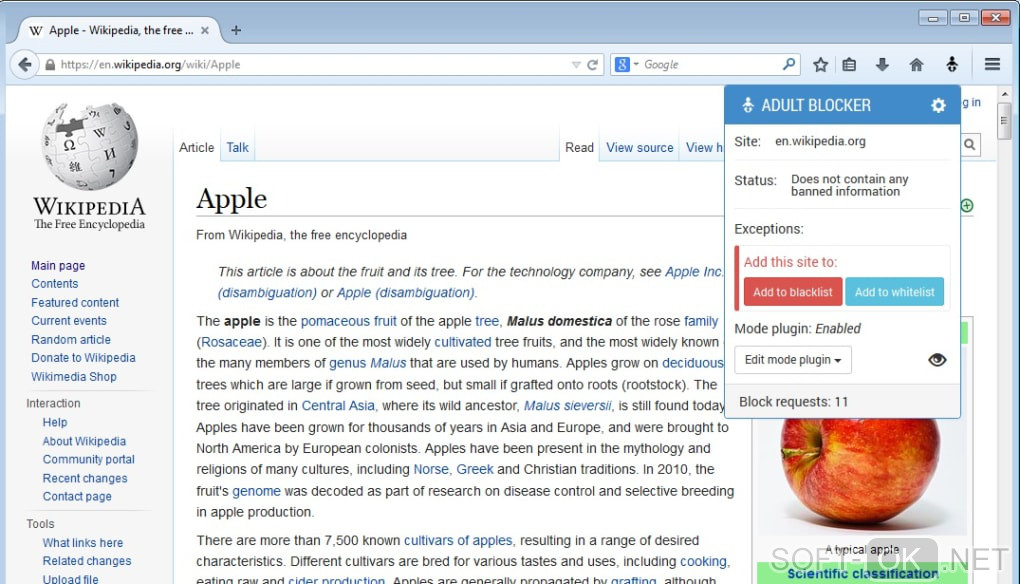Open the Google search engine selector
Image resolution: width=1020 pixels, height=584 pixels.
(626, 64)
